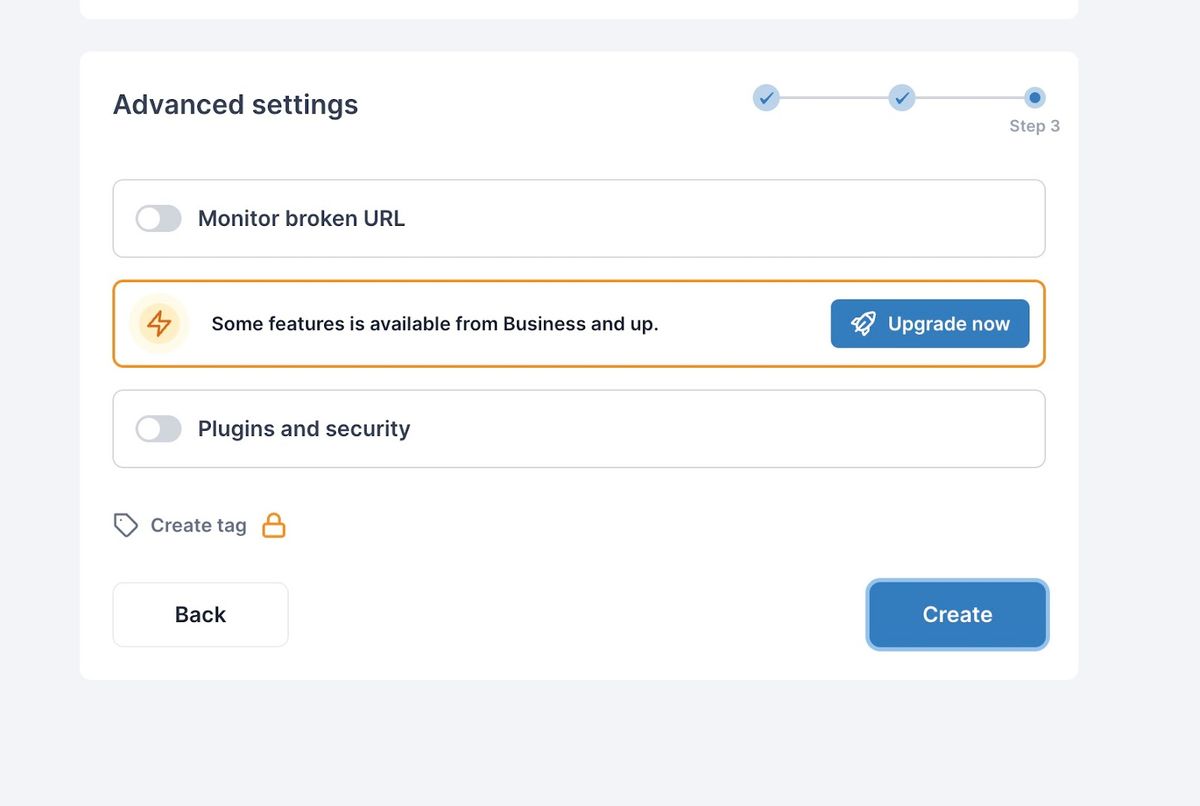Click the Back button

[200, 615]
